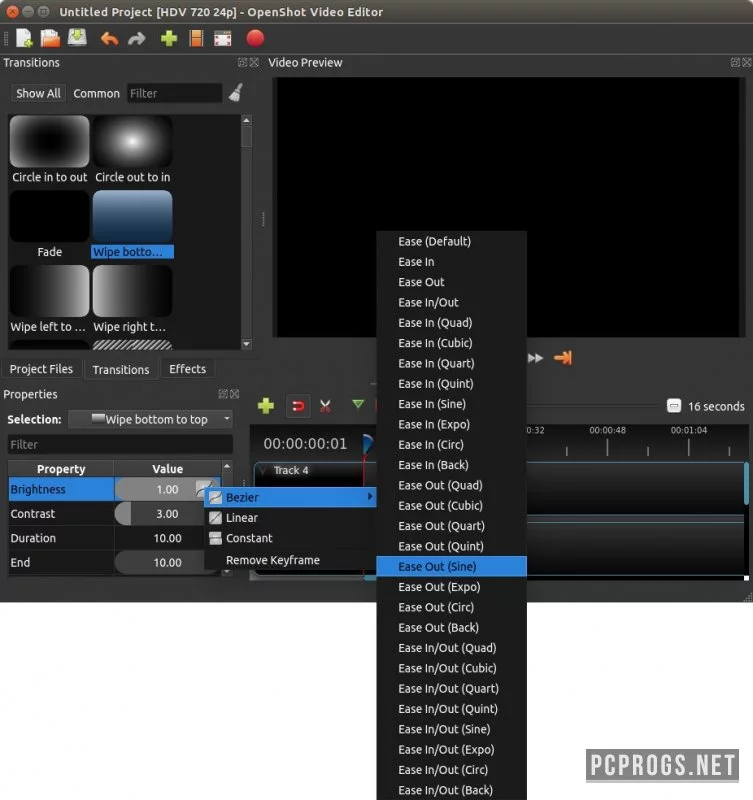Sort by Property column header
The height and width of the screenshot is (800, 753).
click(61, 469)
